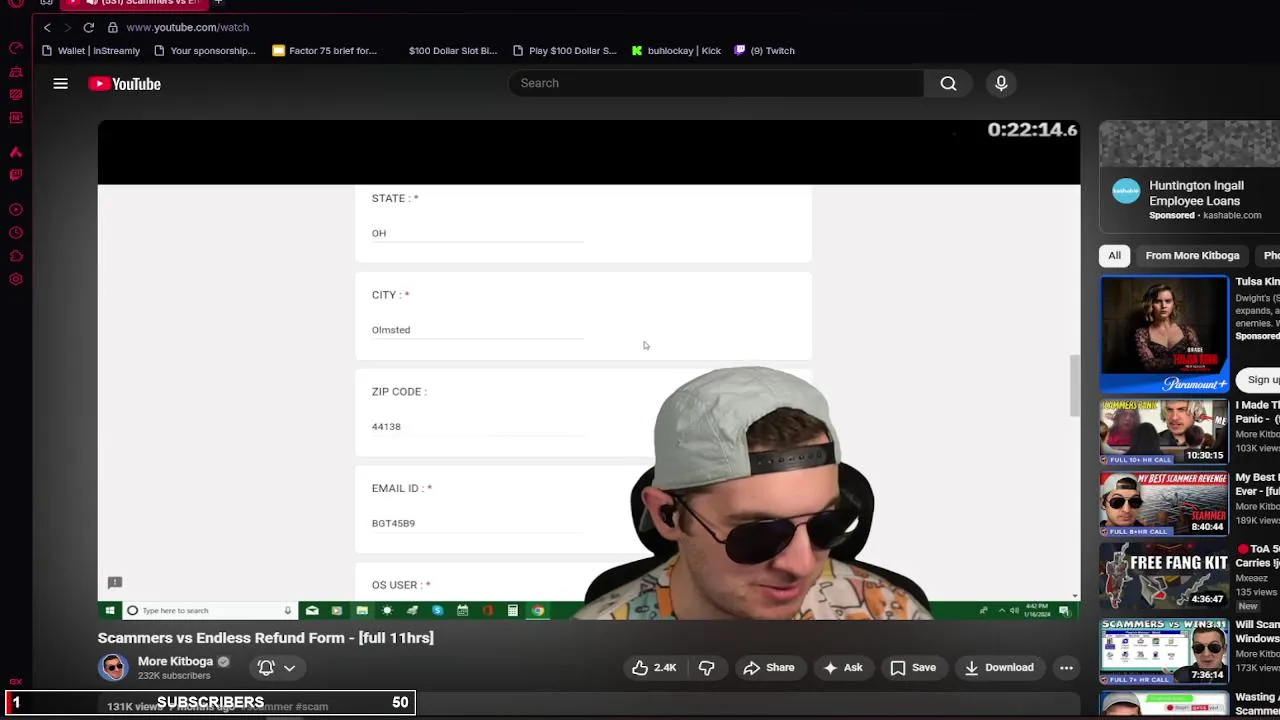Click the Kashable advertiser logo
The width and height of the screenshot is (1280, 720).
tap(1126, 192)
